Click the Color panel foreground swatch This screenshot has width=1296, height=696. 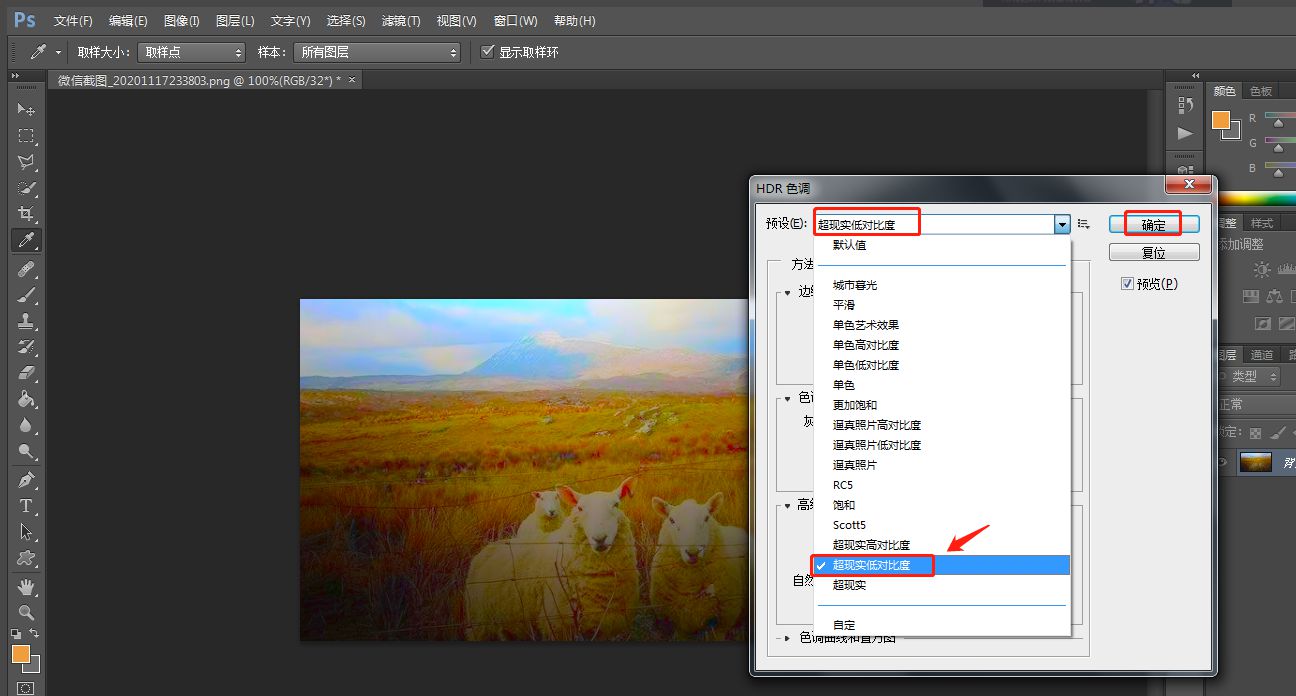pyautogui.click(x=1221, y=120)
